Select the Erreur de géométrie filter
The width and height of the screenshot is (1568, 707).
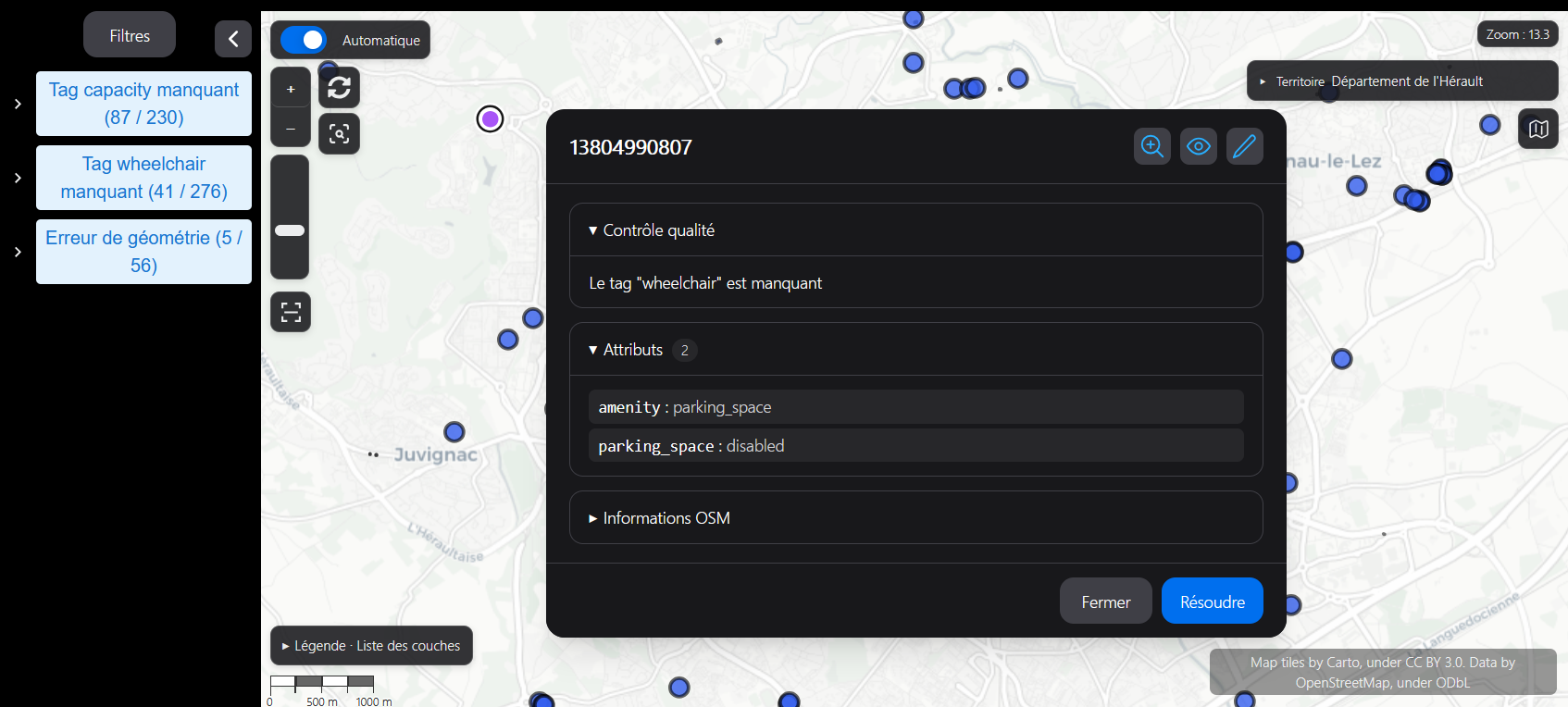click(143, 252)
